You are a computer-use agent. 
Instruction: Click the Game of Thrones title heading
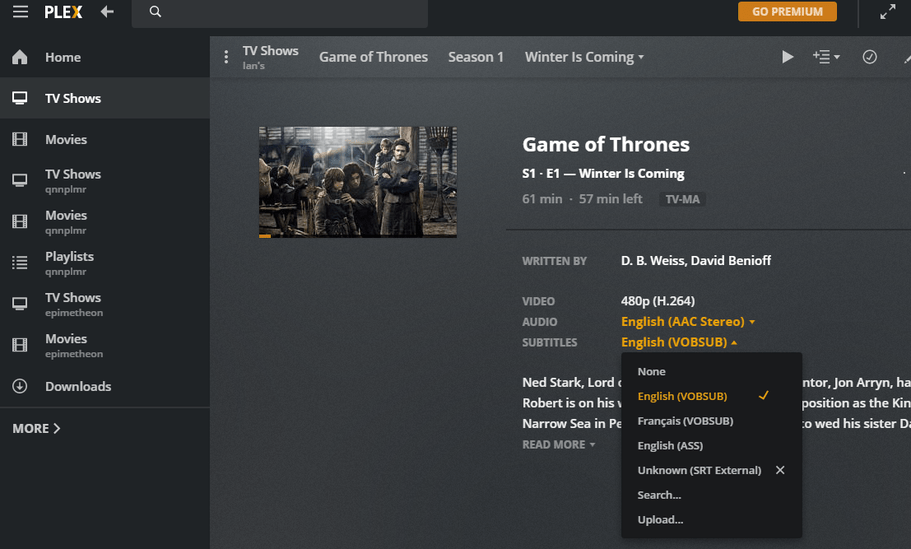point(605,144)
